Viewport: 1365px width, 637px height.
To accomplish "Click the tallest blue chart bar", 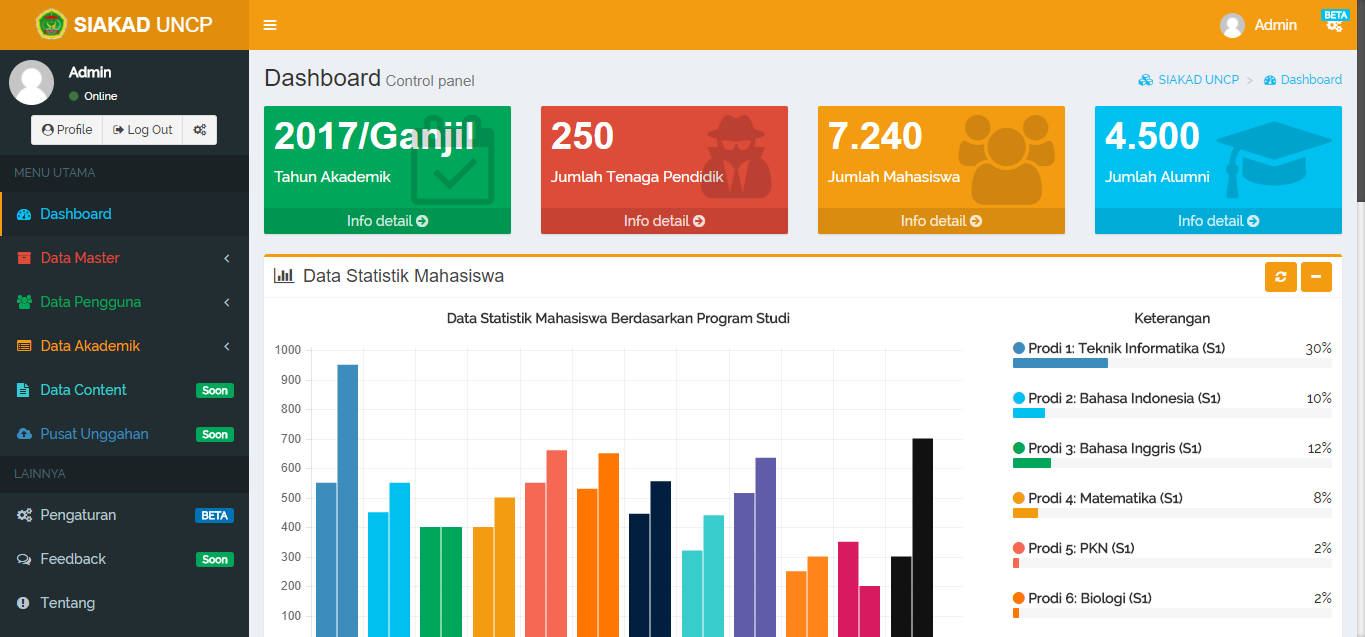I will [x=347, y=500].
